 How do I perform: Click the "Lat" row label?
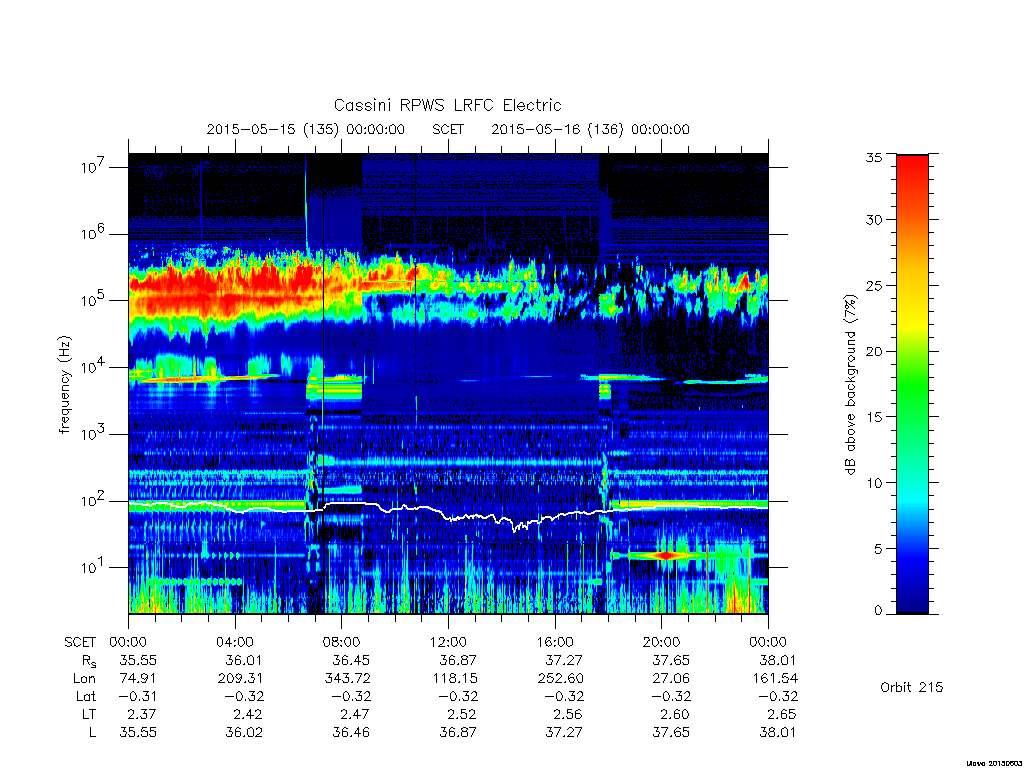pos(86,696)
